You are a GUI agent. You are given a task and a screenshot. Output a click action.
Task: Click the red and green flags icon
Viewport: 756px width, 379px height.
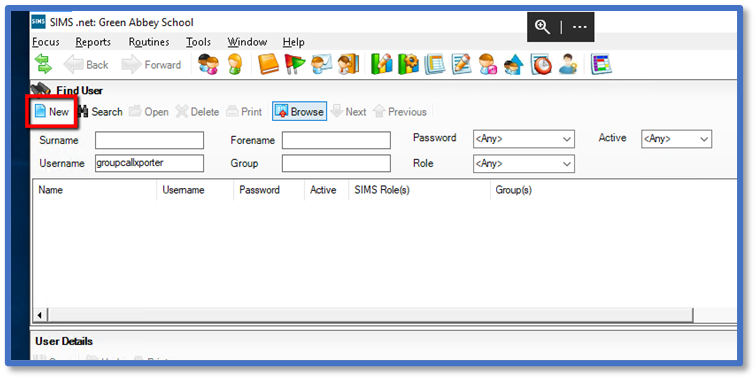(x=295, y=64)
